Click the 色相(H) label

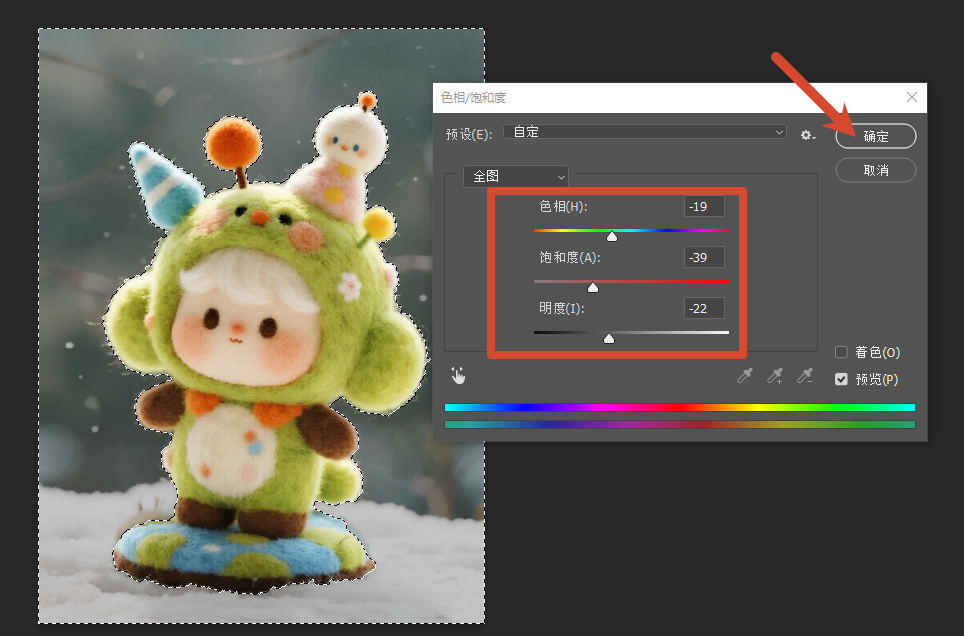click(x=563, y=206)
